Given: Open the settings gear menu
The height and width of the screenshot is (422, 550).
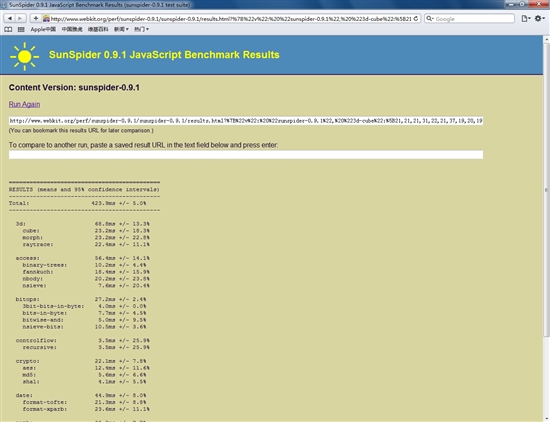Looking at the screenshot, I should (x=539, y=19).
